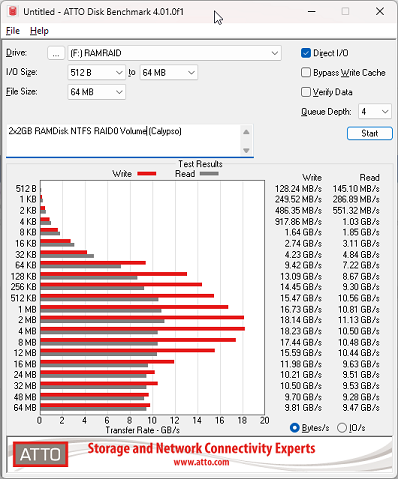Click the 512 B row label in chart
This screenshot has height=479, width=398.
[26, 189]
